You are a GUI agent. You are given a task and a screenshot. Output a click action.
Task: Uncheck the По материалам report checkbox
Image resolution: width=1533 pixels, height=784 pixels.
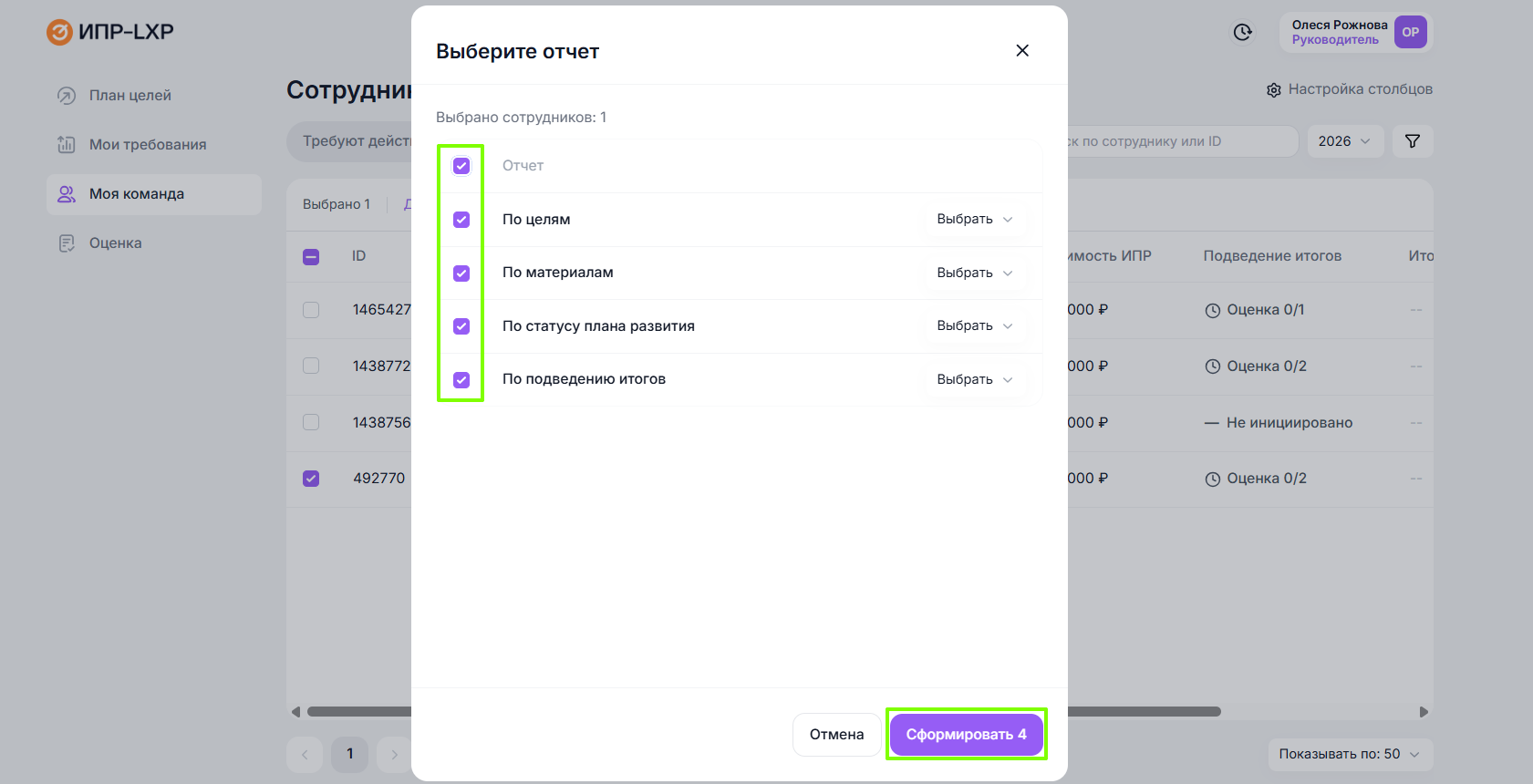click(x=461, y=273)
